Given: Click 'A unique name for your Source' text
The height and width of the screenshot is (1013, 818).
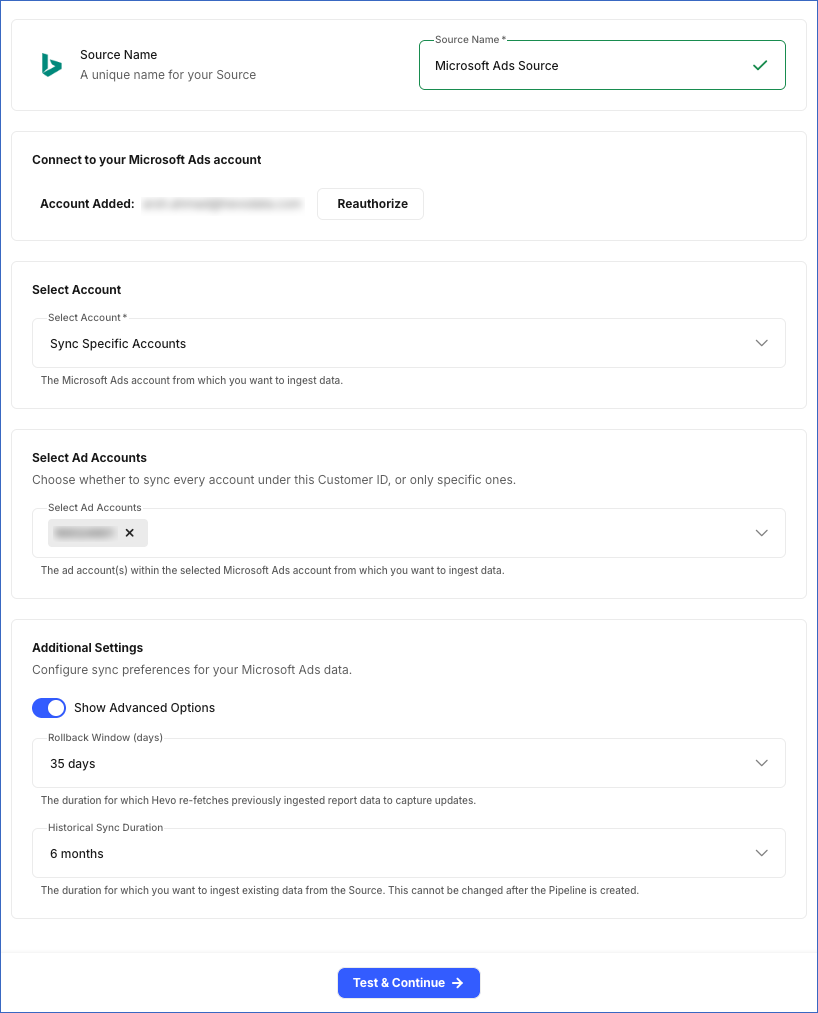Looking at the screenshot, I should coord(168,75).
